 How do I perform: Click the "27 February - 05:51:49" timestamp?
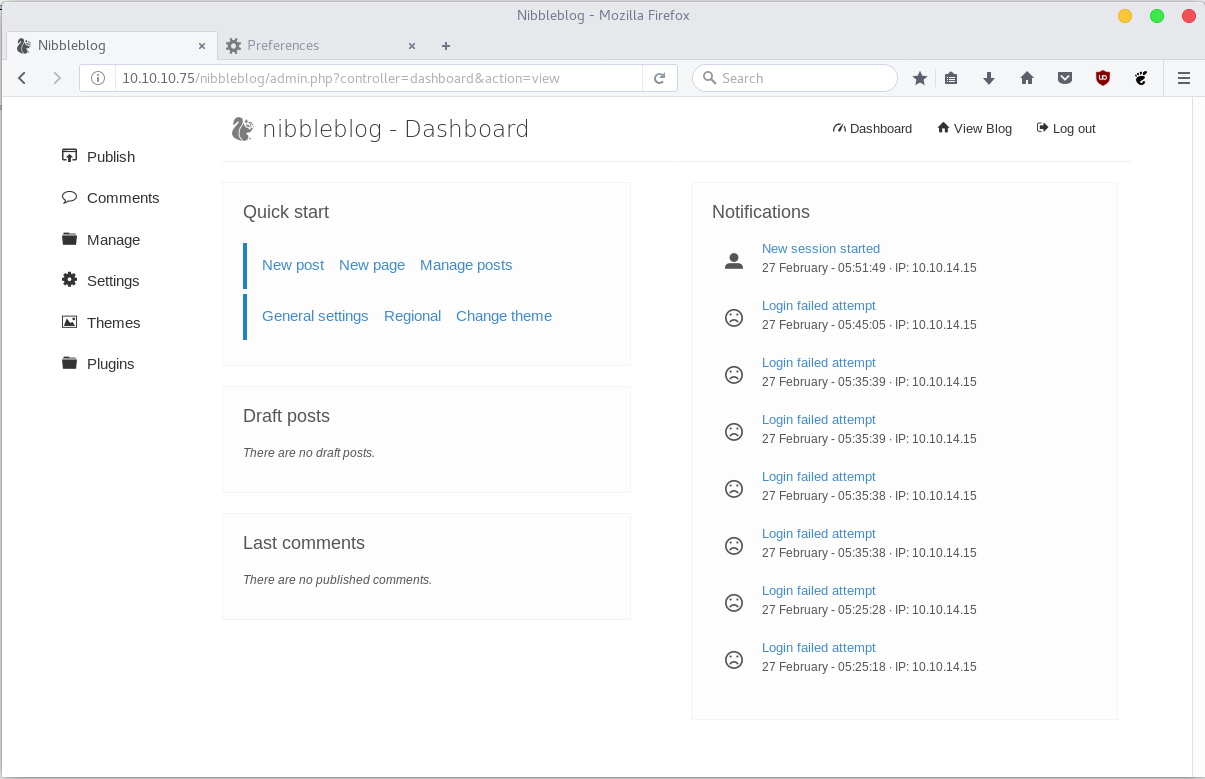coord(824,268)
